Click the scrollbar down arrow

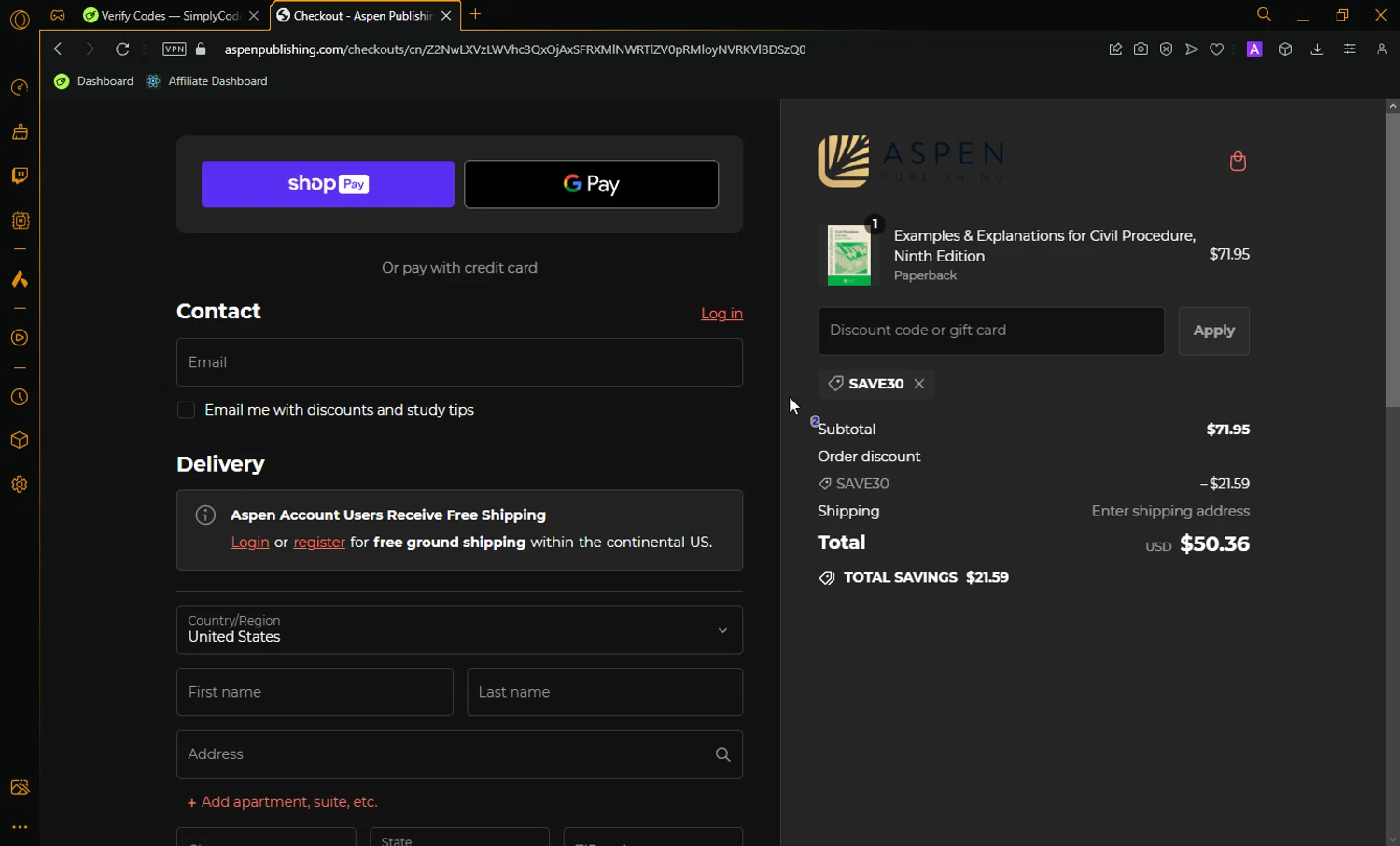point(1393,839)
